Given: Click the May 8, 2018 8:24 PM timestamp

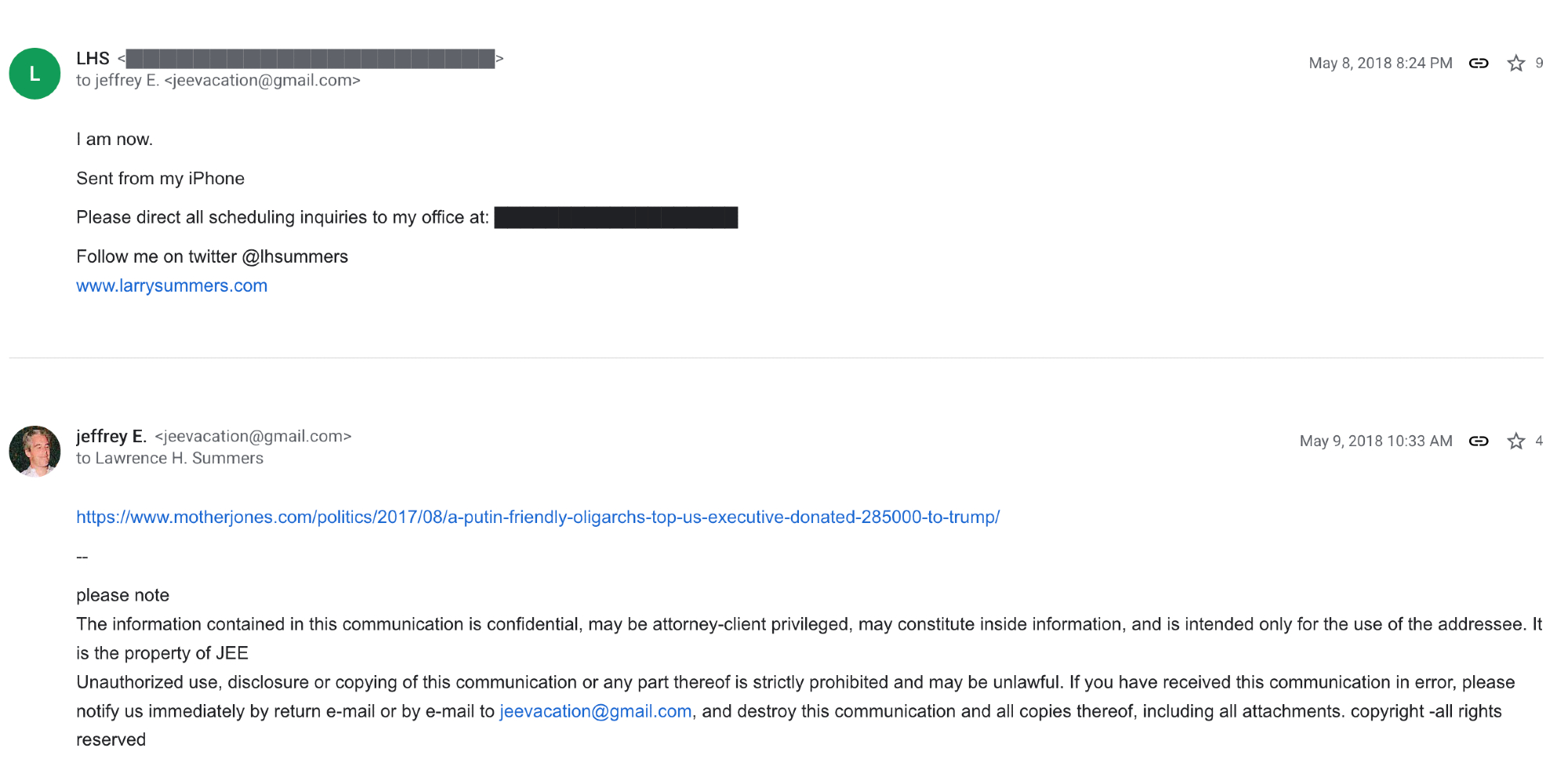Looking at the screenshot, I should pos(1380,64).
